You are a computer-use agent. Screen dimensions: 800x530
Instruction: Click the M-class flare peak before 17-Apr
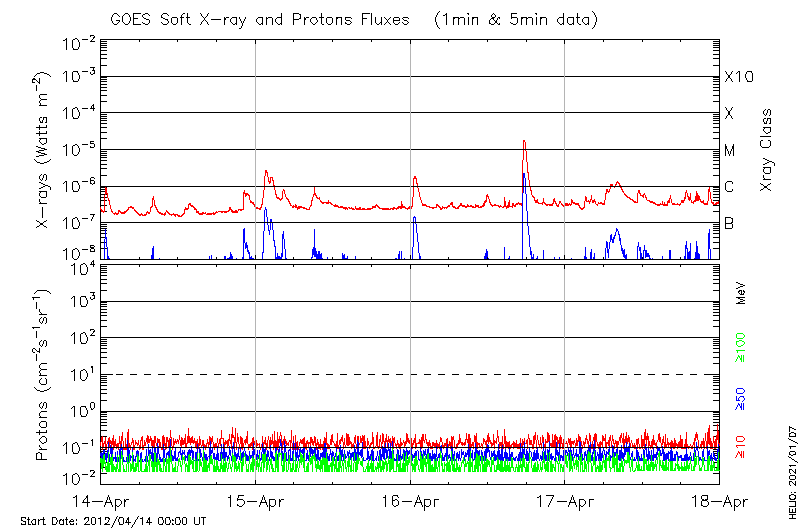pos(524,143)
